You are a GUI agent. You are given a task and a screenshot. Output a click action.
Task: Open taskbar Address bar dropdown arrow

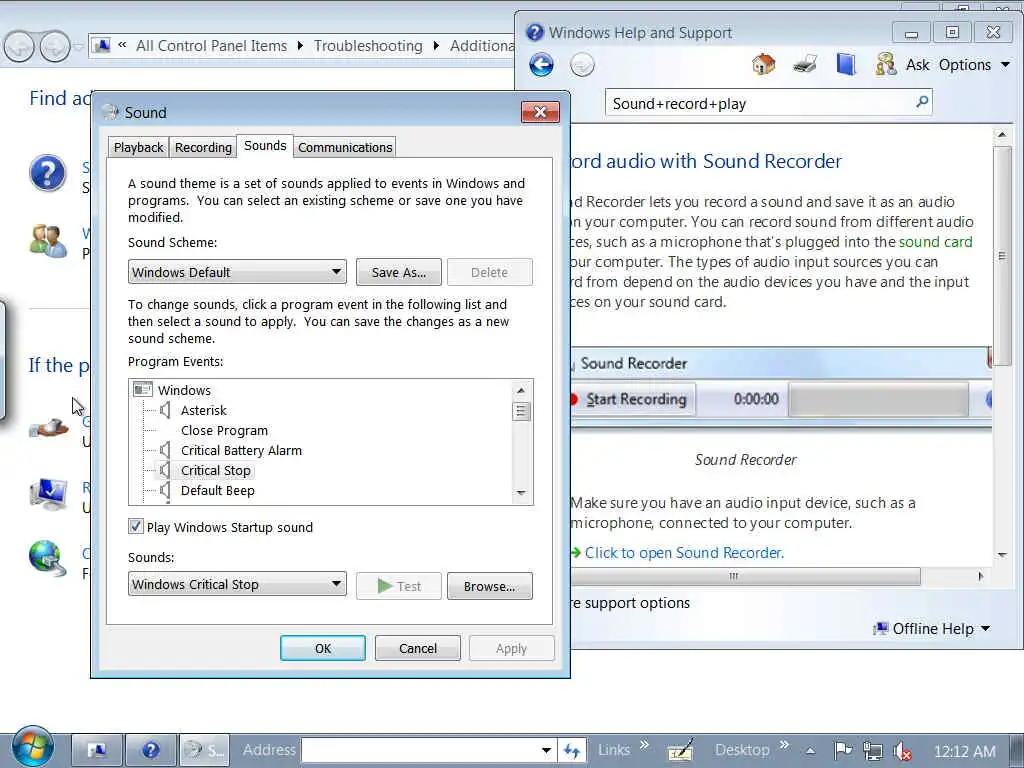pyautogui.click(x=546, y=750)
